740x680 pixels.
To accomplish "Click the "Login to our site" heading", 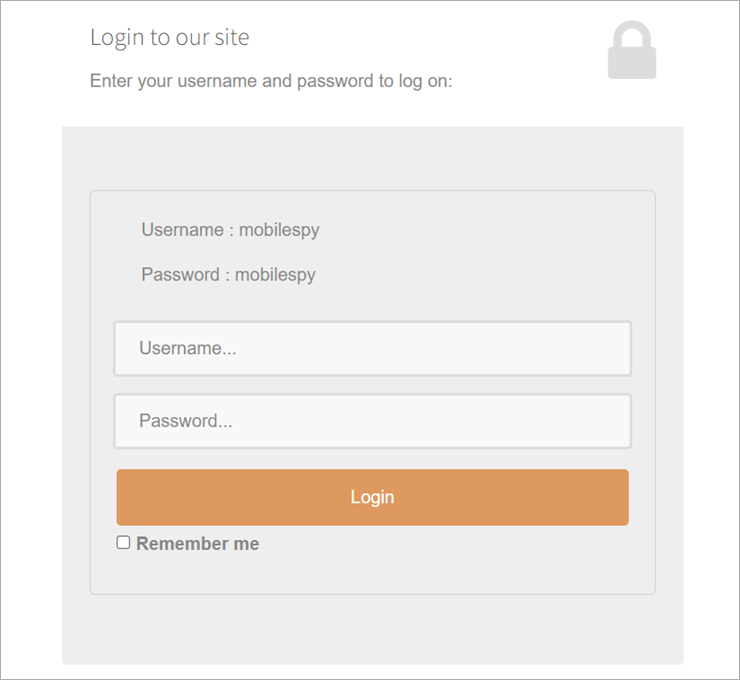I will pos(170,38).
